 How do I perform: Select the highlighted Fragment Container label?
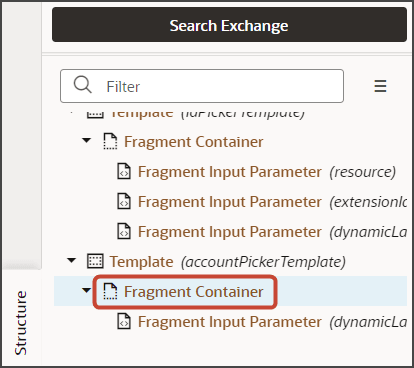coord(194,292)
